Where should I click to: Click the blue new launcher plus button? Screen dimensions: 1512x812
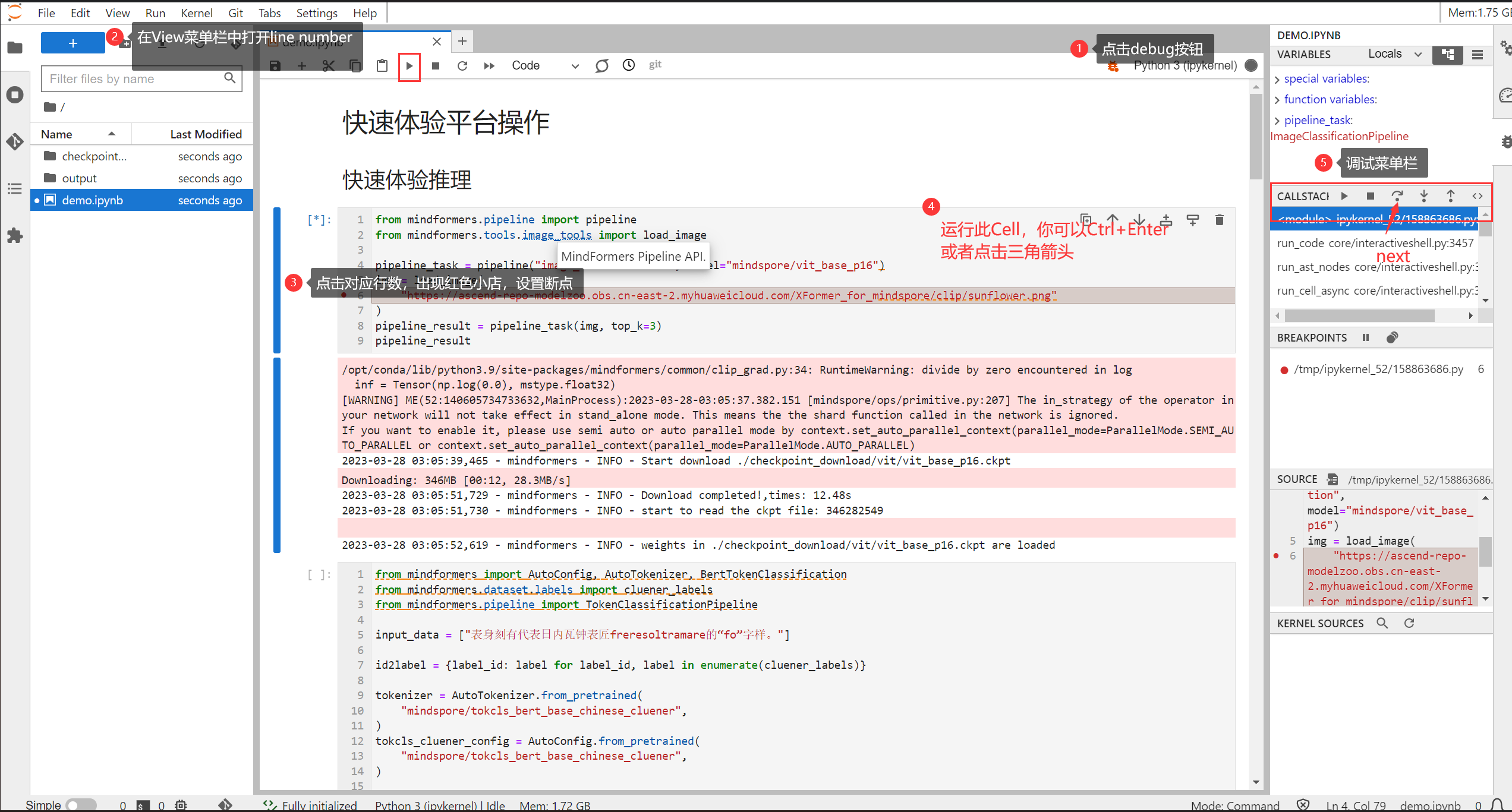(x=73, y=43)
